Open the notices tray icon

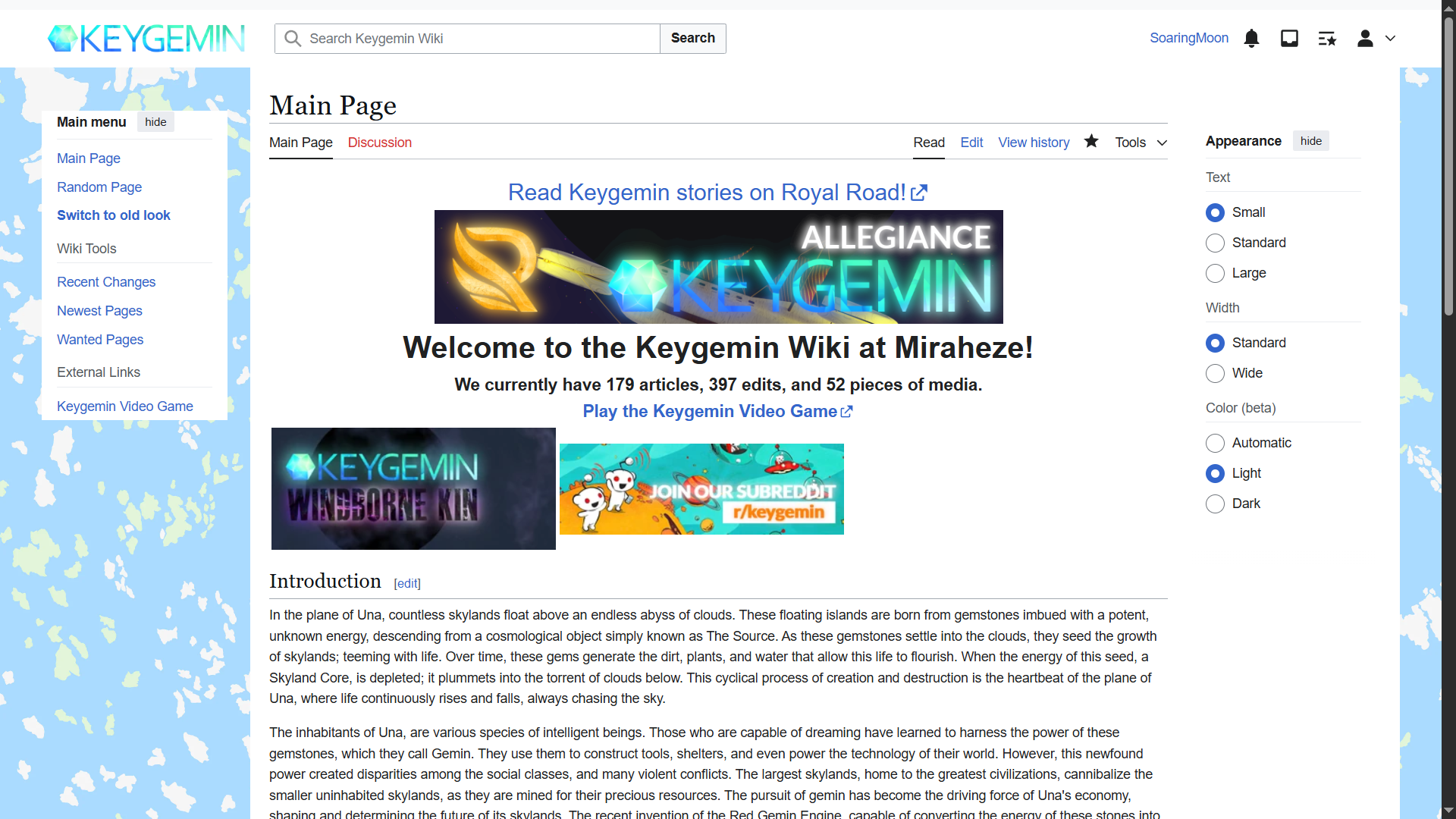[x=1289, y=39]
